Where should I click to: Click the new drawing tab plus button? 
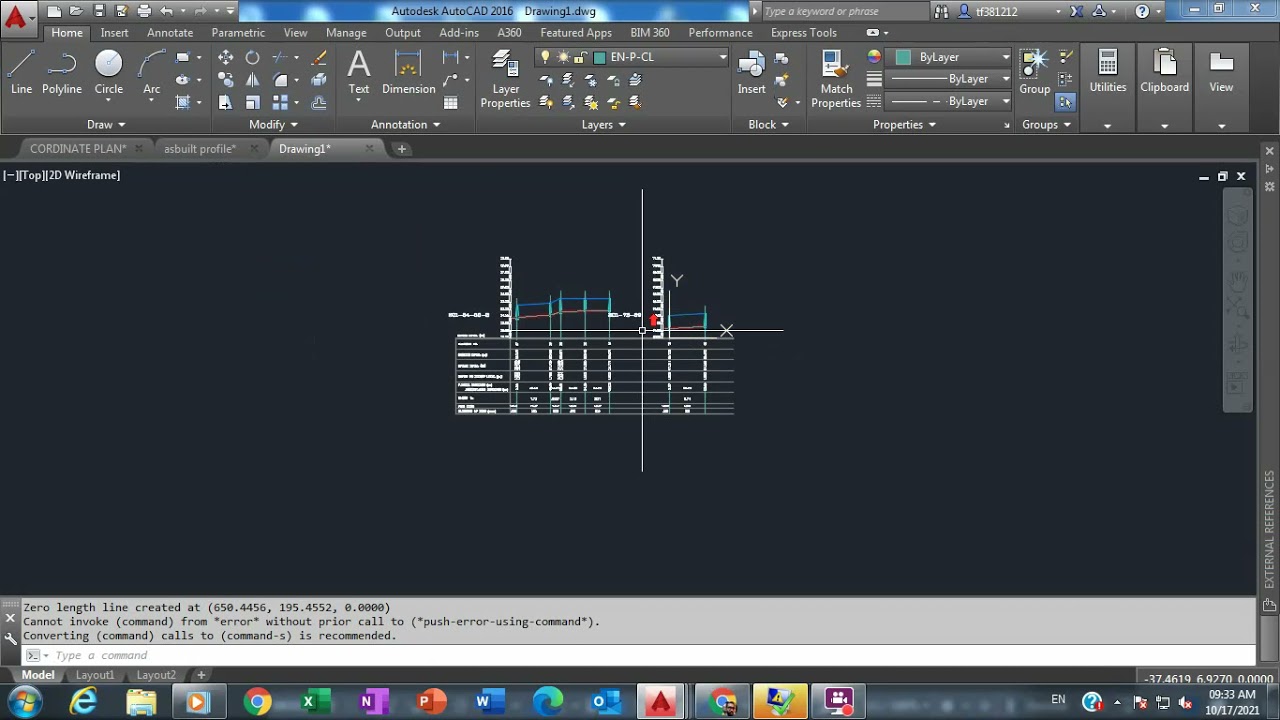click(x=402, y=149)
